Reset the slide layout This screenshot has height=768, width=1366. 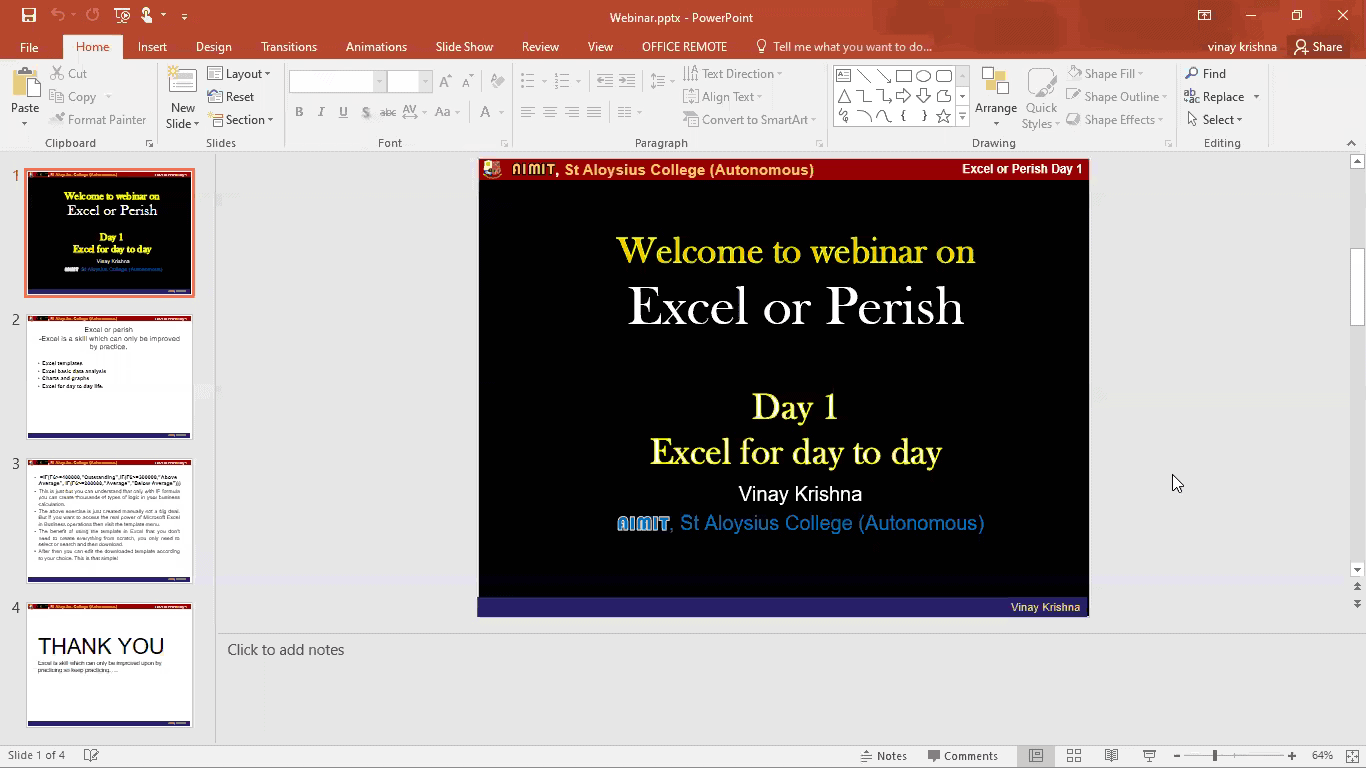[231, 97]
